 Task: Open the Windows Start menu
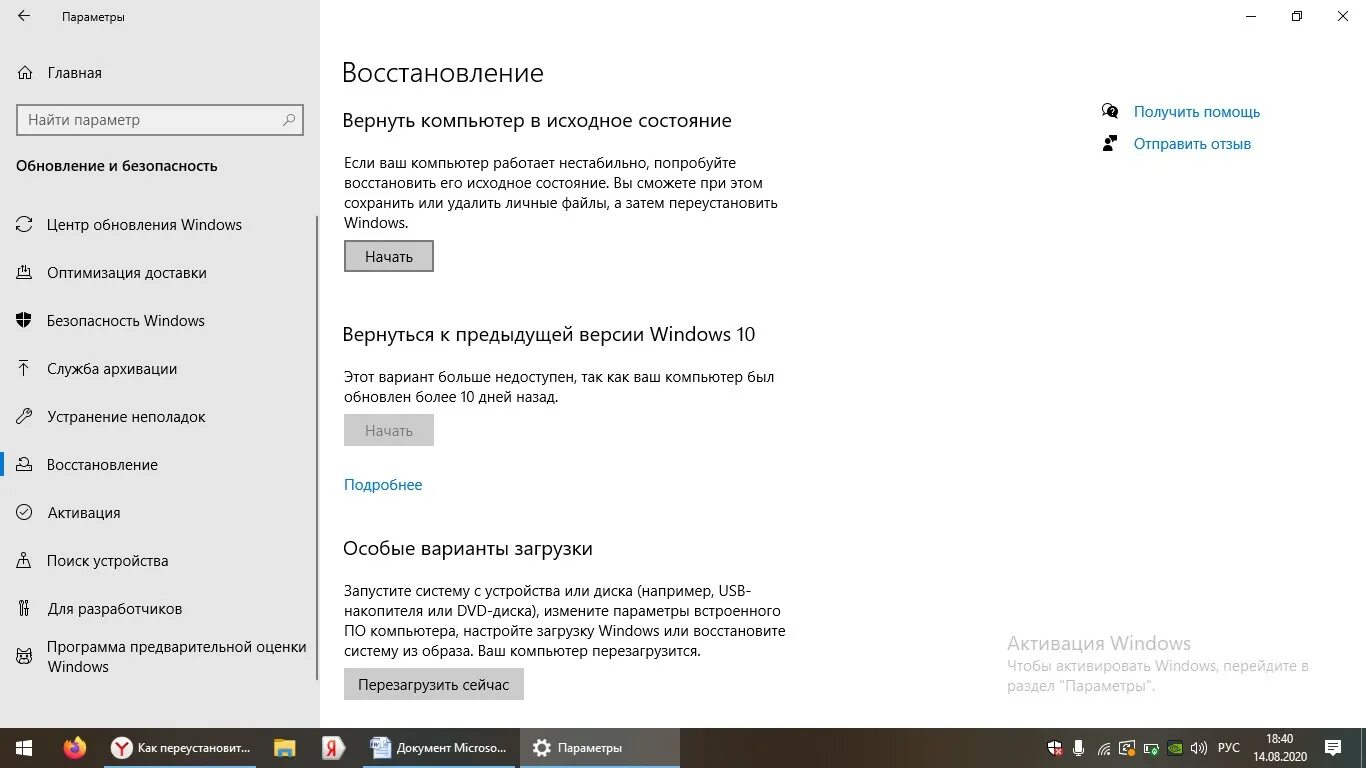pyautogui.click(x=24, y=748)
